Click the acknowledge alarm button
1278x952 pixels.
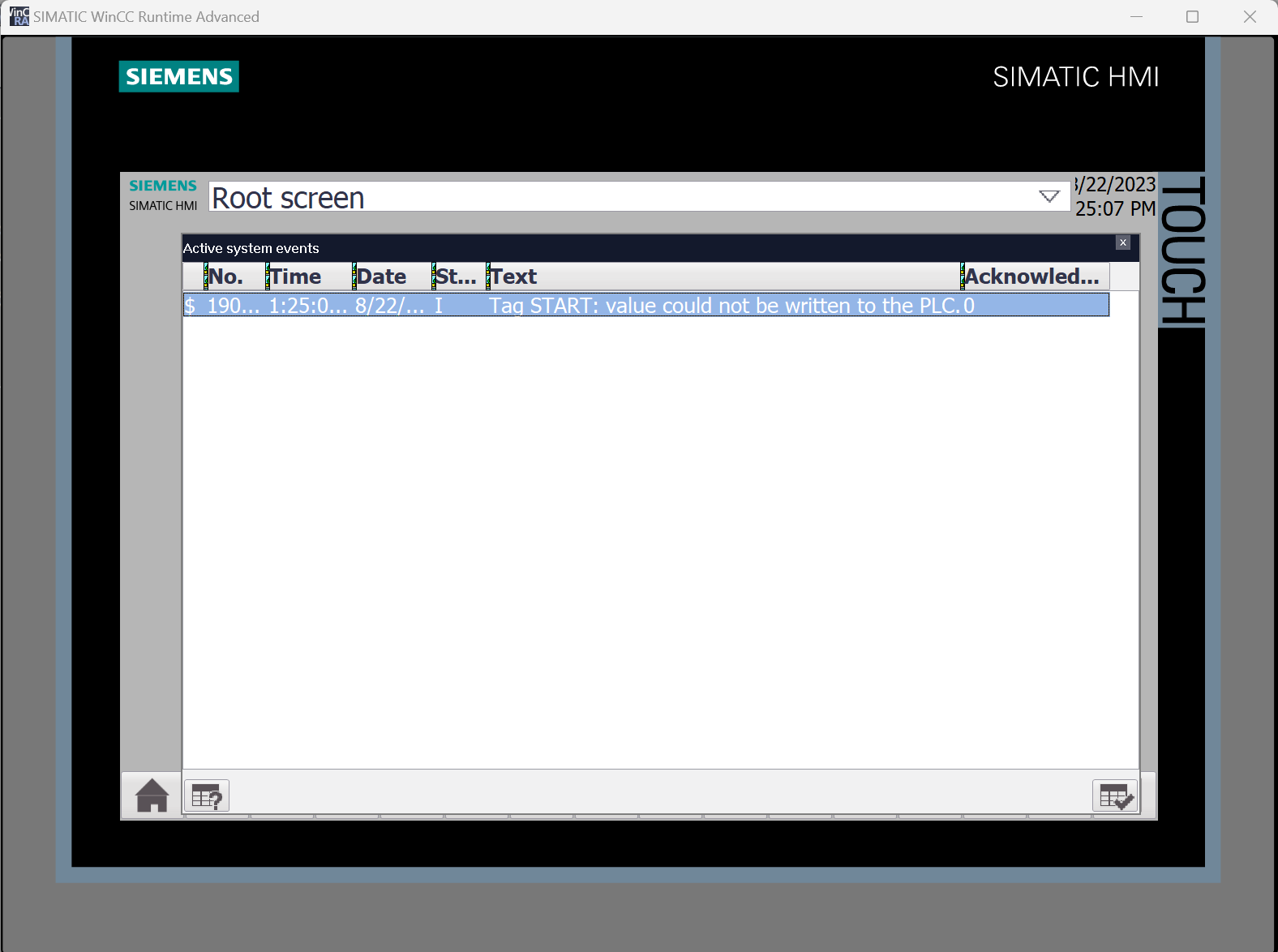click(1115, 795)
